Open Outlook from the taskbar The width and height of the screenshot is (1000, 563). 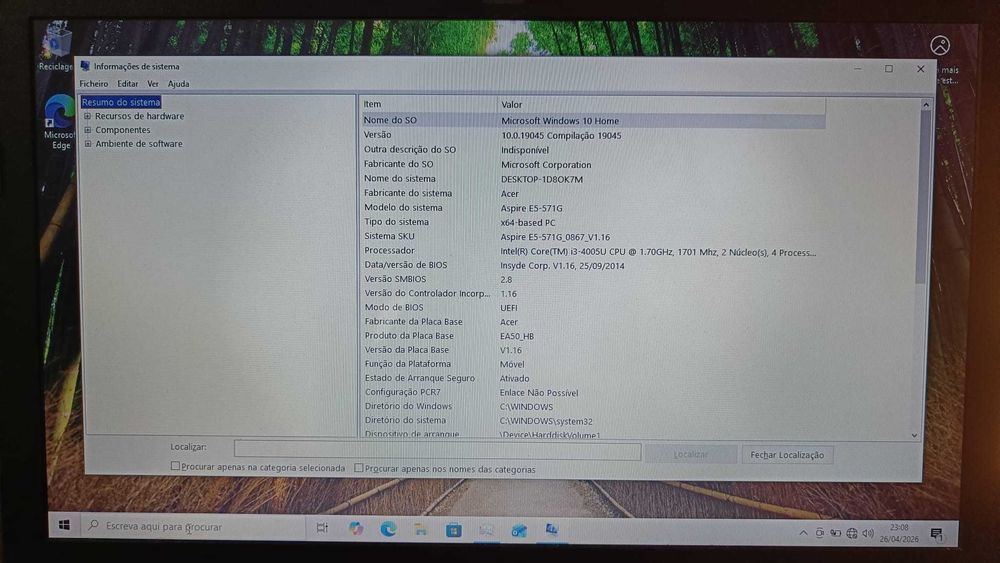point(518,530)
